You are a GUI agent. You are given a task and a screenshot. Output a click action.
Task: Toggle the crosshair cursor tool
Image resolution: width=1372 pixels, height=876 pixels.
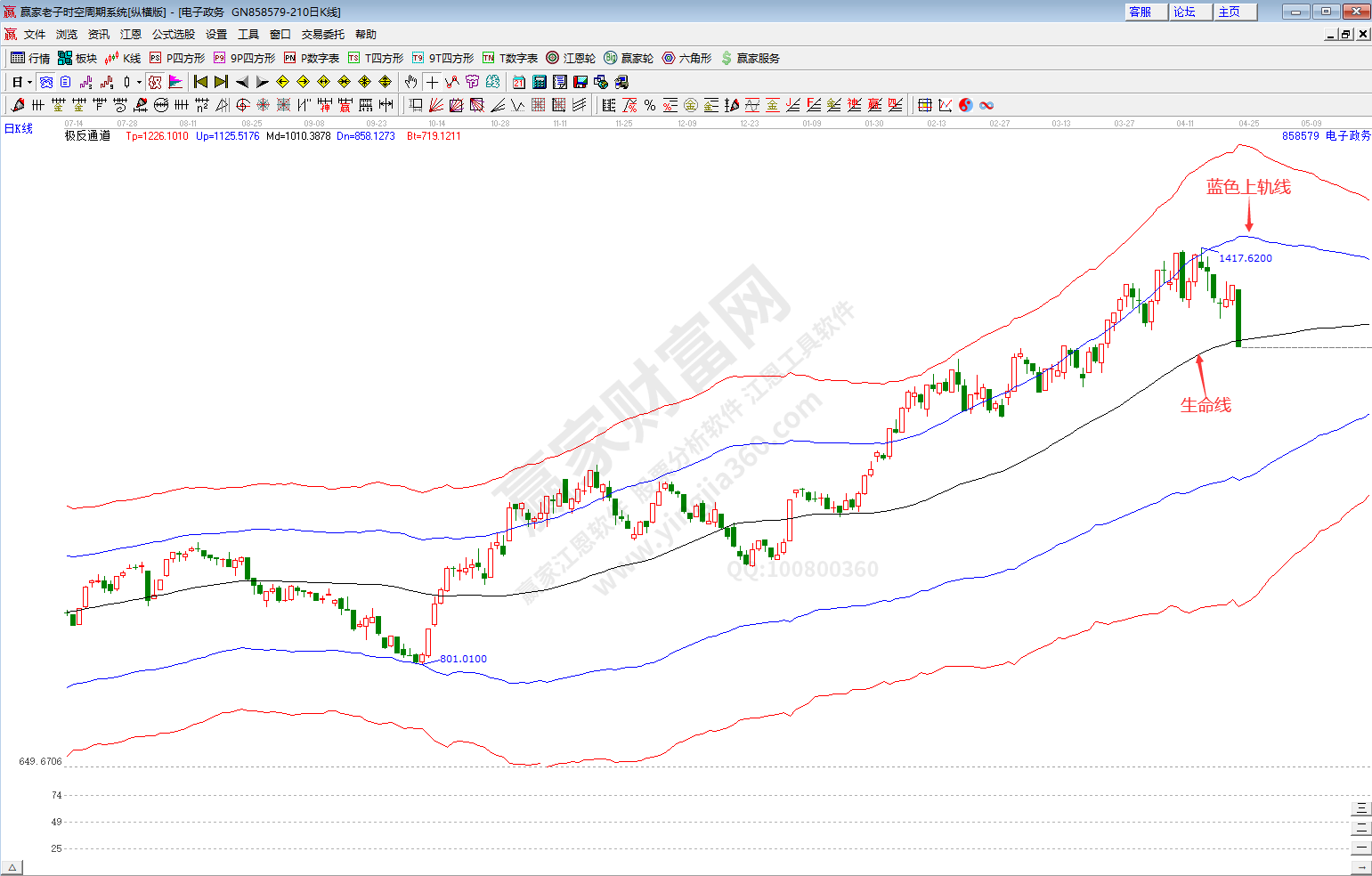pos(432,82)
